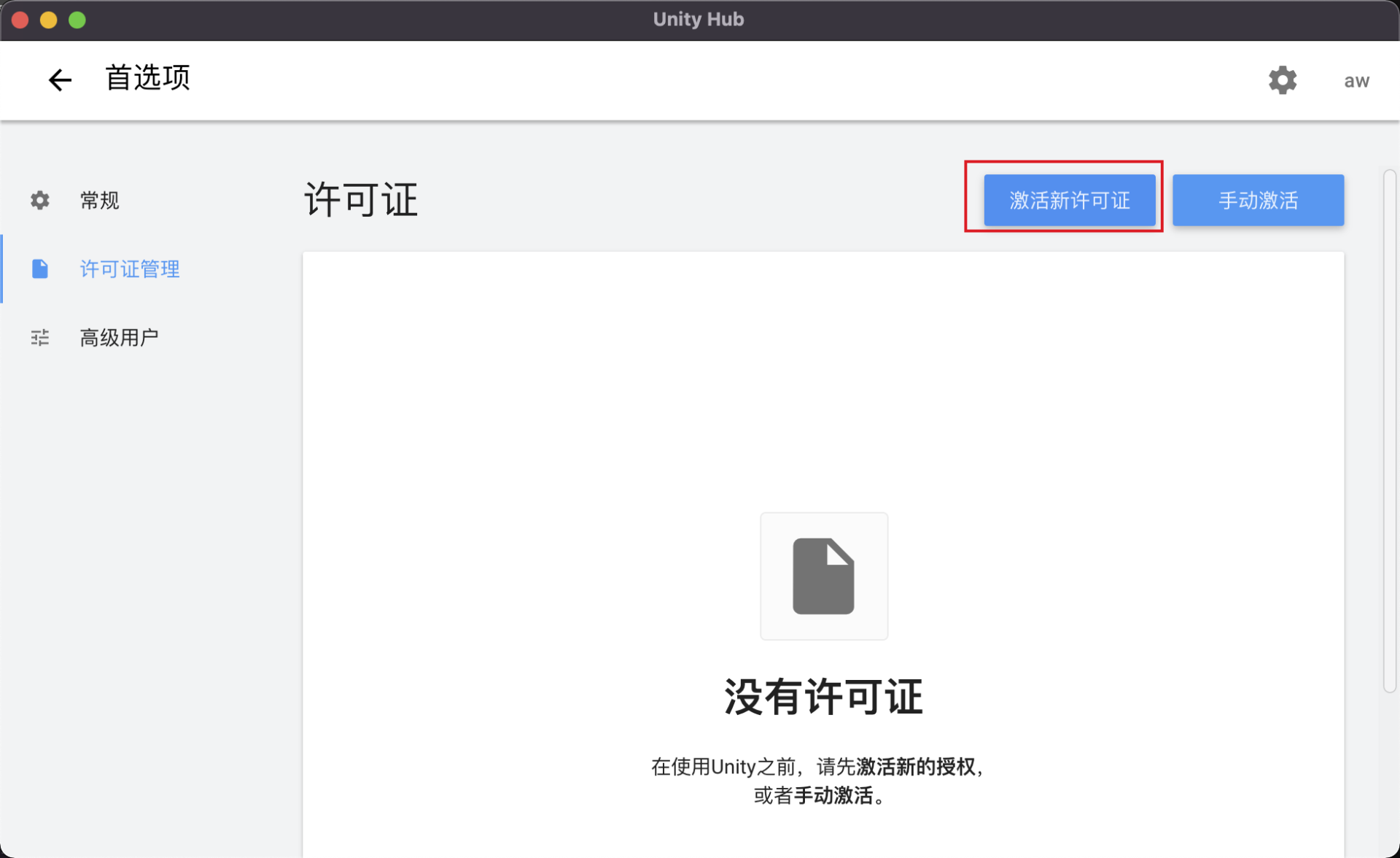Click the 高级用户 sliders icon
Screen dimensions: 1400x858
coord(40,337)
